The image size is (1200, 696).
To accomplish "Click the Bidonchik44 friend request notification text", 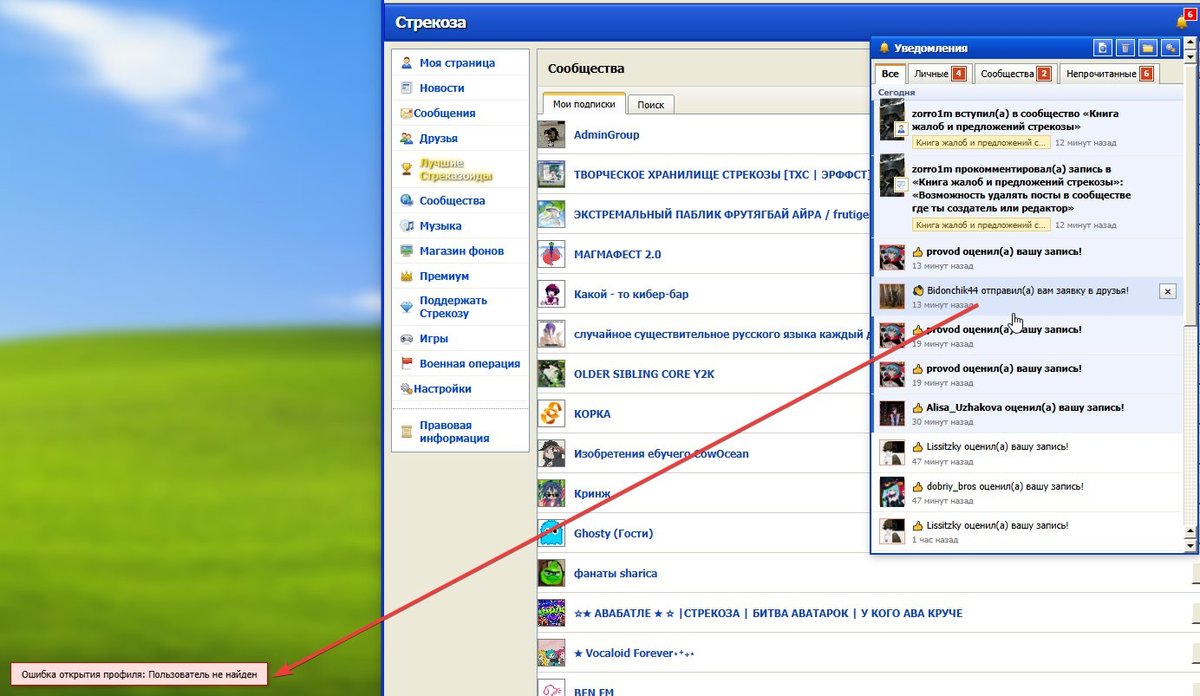I will (1028, 290).
